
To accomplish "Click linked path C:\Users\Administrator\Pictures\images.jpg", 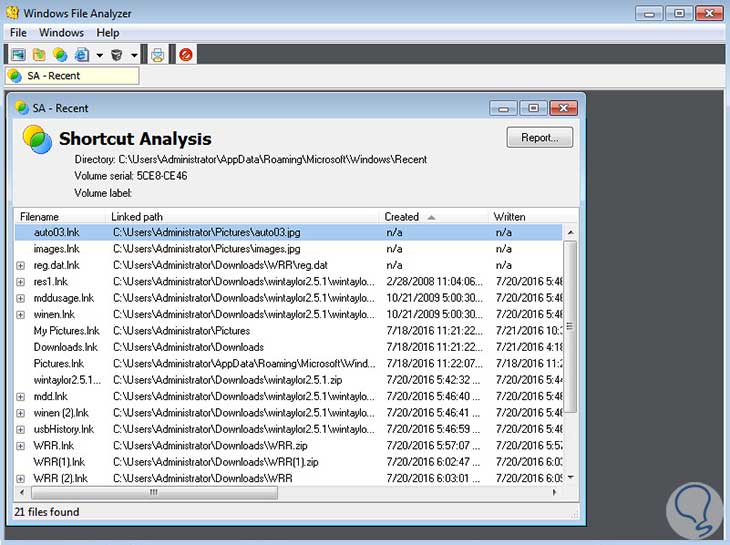I will click(207, 249).
